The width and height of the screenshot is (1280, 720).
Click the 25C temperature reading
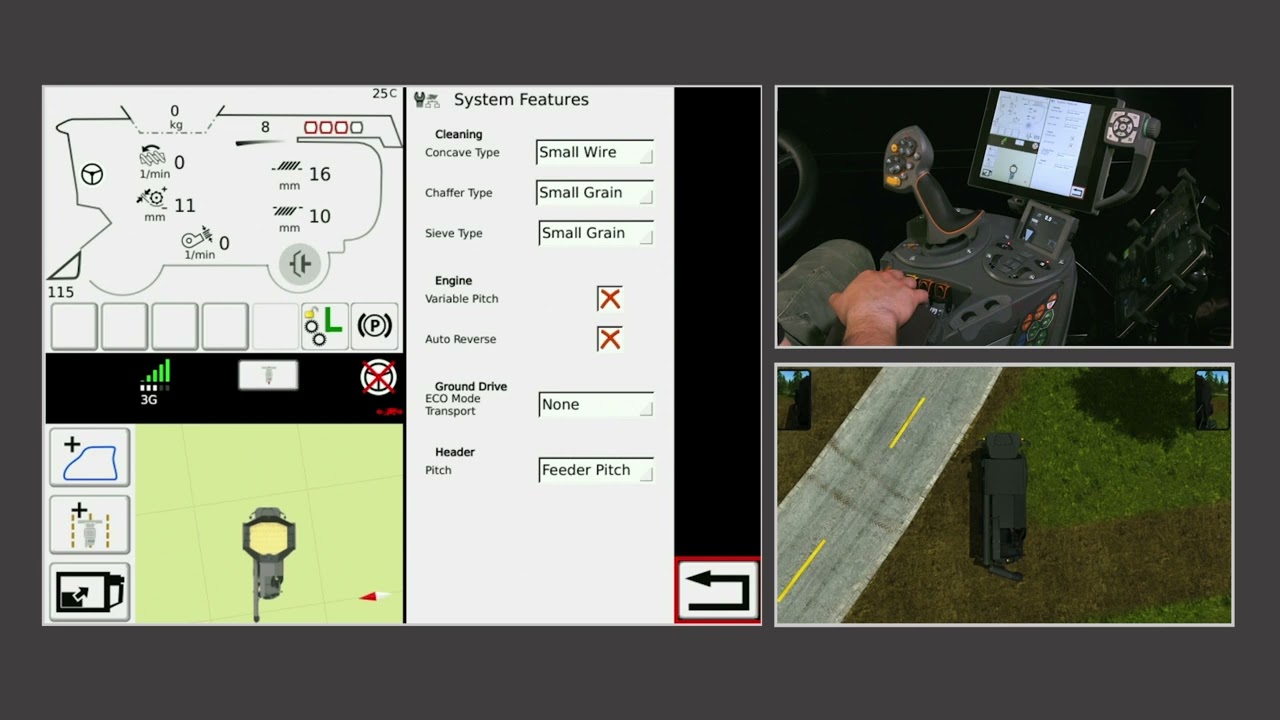tap(384, 94)
